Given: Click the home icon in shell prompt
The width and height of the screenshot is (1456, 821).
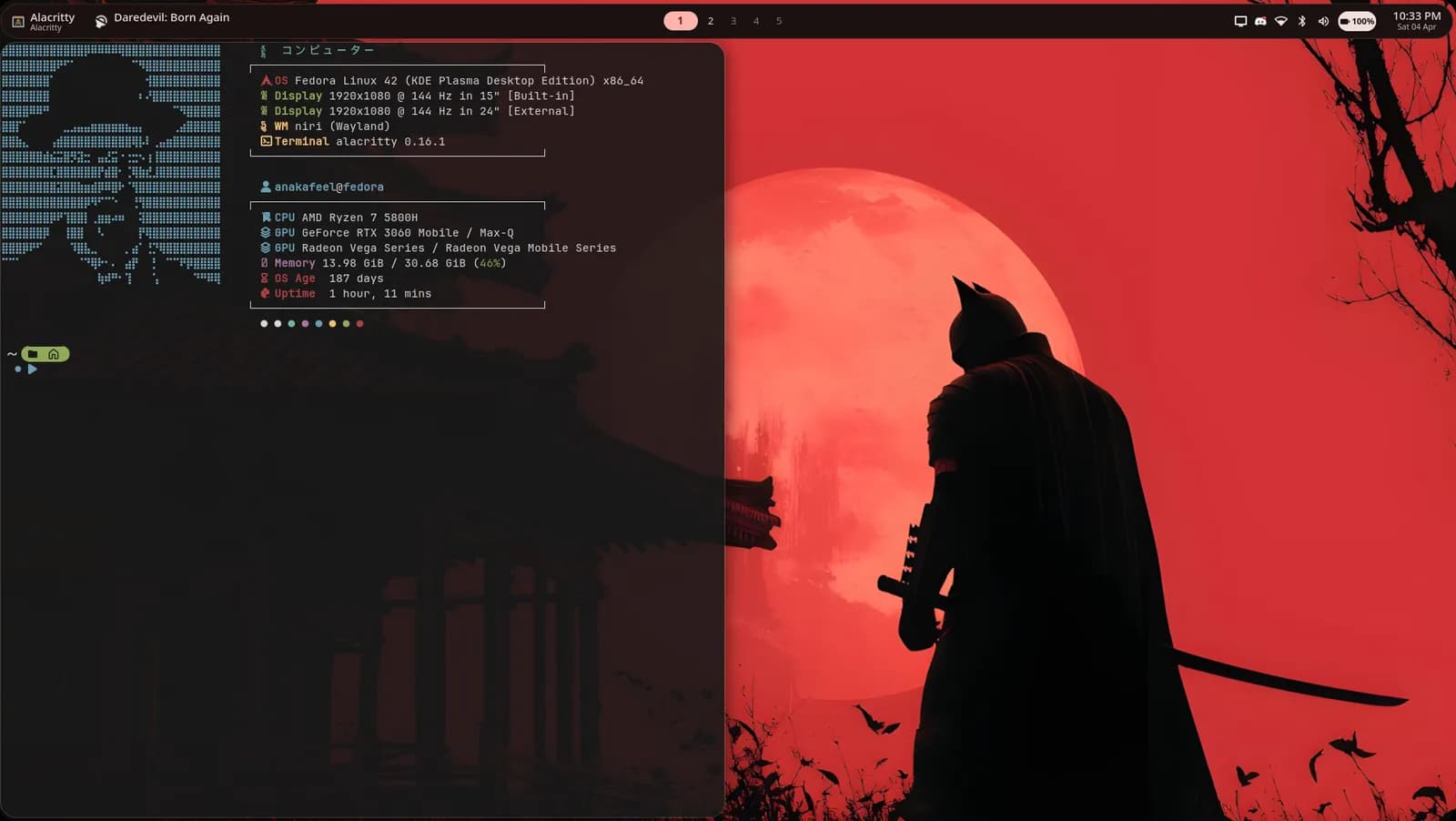Looking at the screenshot, I should coord(54,354).
